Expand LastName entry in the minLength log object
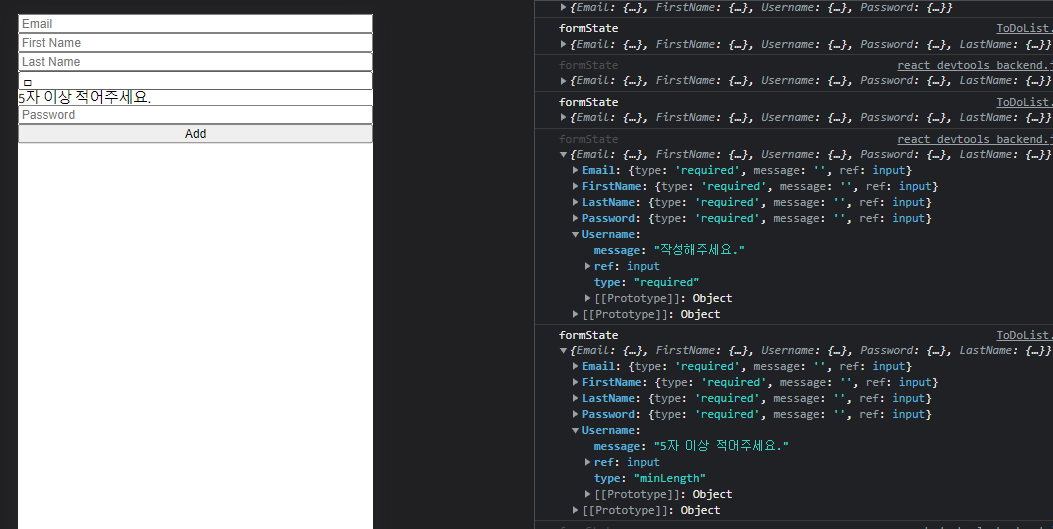 coord(576,398)
